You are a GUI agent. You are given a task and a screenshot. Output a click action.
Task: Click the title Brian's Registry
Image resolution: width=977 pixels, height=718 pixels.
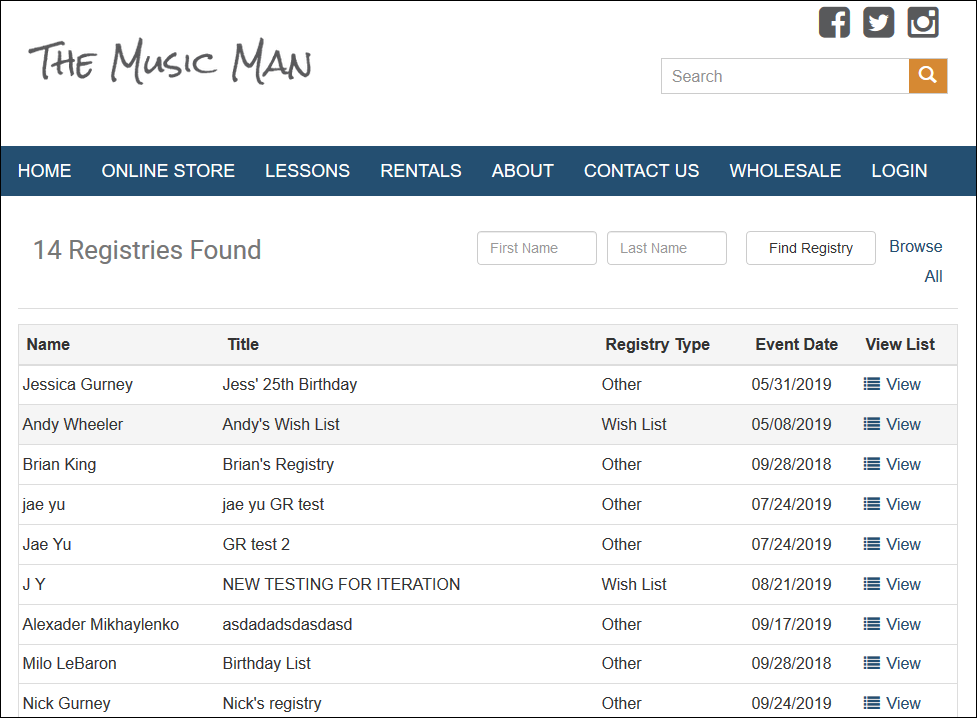278,464
